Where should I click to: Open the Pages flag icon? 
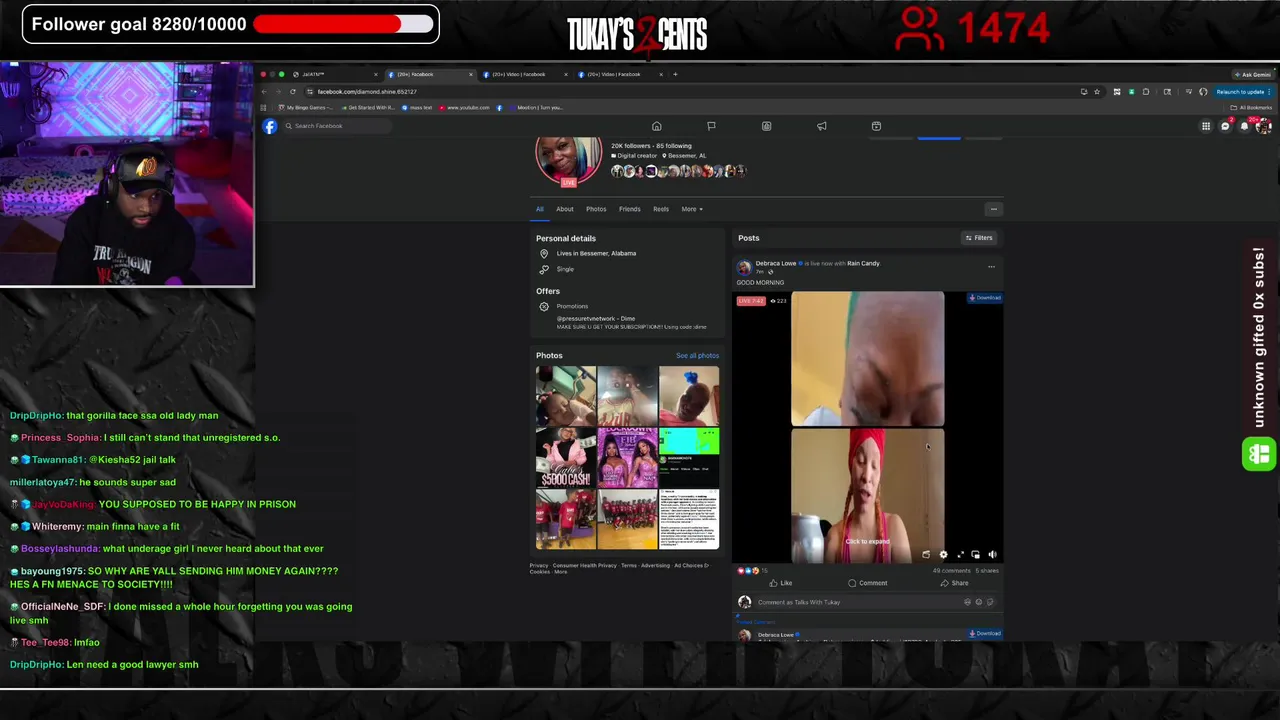pyautogui.click(x=711, y=126)
